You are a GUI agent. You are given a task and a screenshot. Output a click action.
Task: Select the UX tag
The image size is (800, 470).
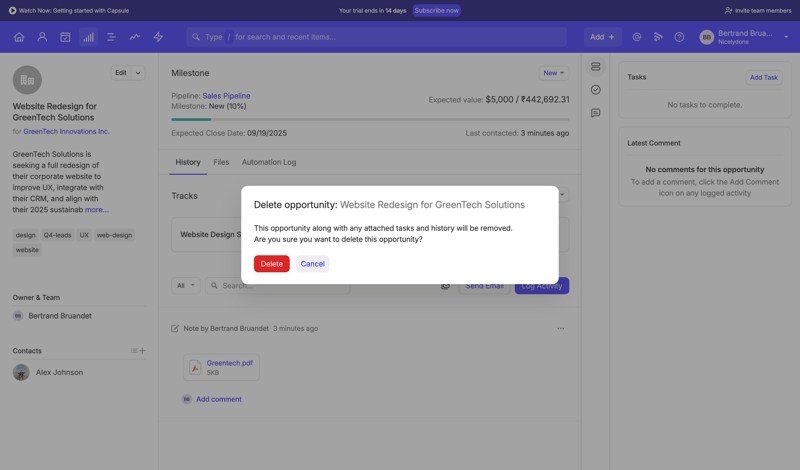point(84,235)
